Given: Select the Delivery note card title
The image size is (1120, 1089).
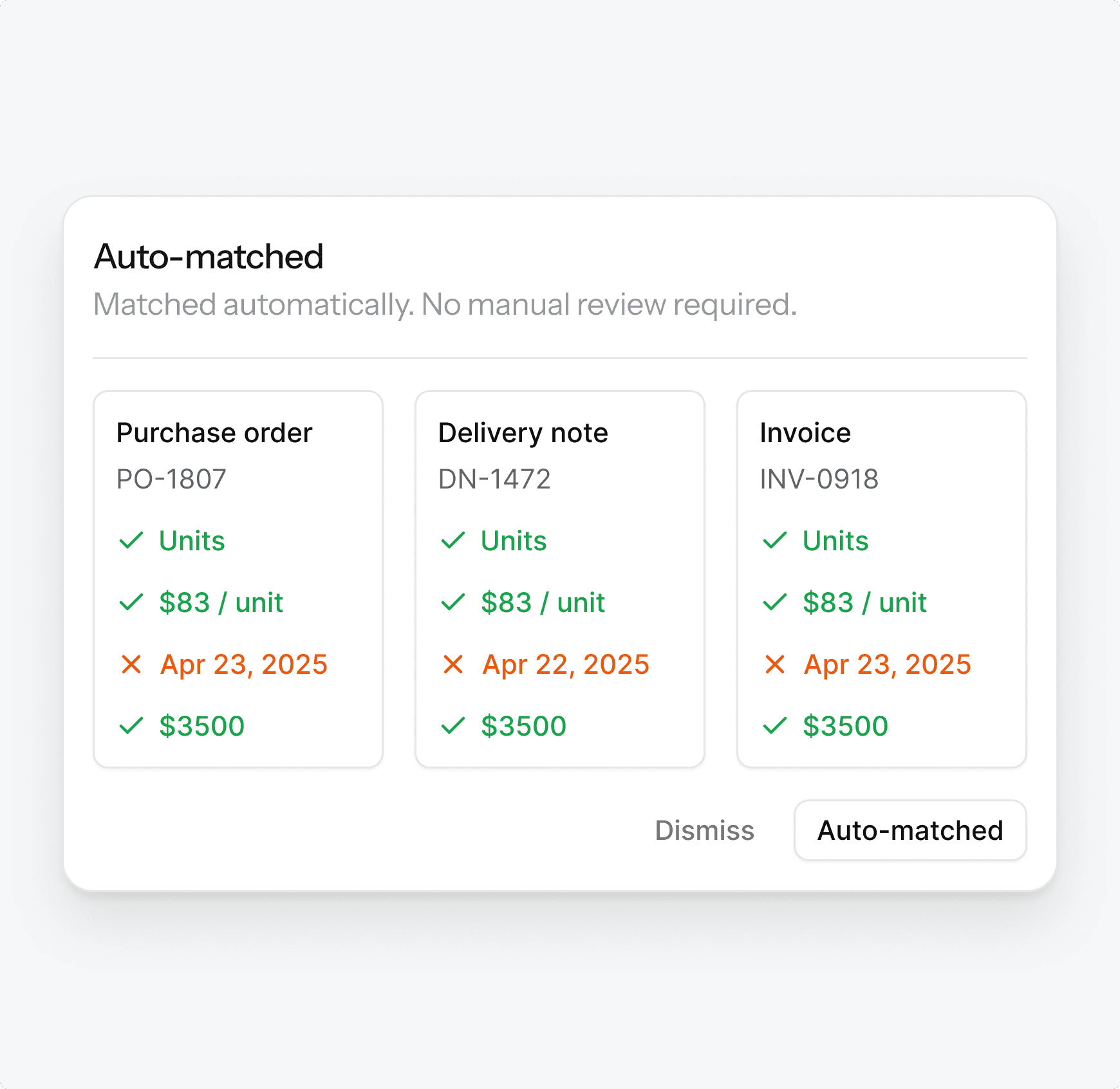Looking at the screenshot, I should [x=523, y=433].
